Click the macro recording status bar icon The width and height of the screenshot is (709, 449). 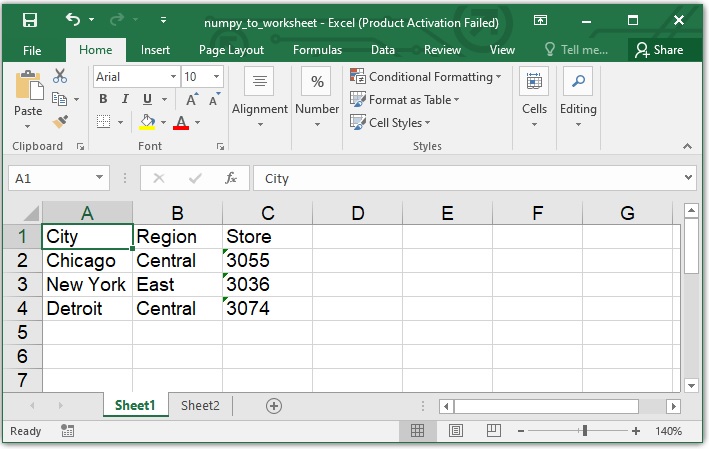click(68, 431)
